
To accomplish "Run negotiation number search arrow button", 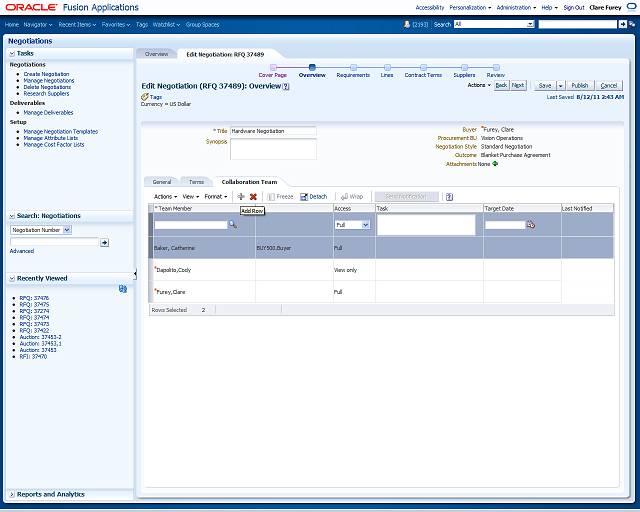I will (x=104, y=243).
